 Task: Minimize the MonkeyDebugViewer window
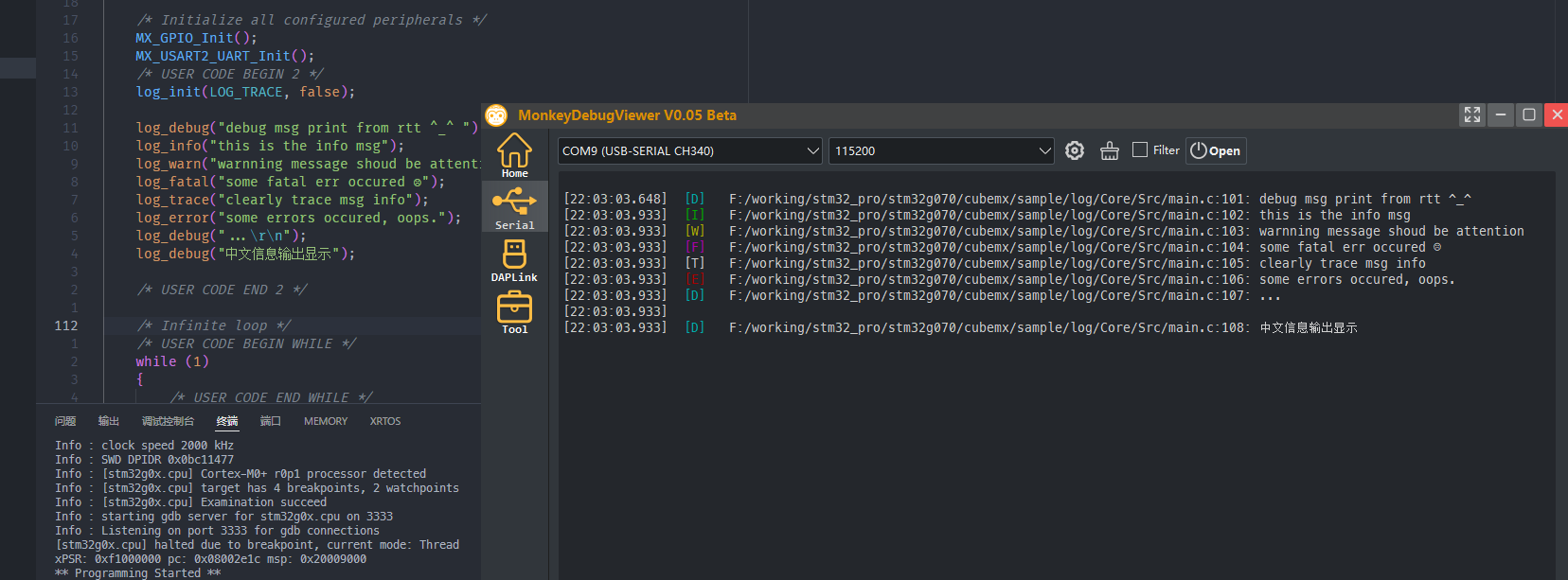(1500, 114)
